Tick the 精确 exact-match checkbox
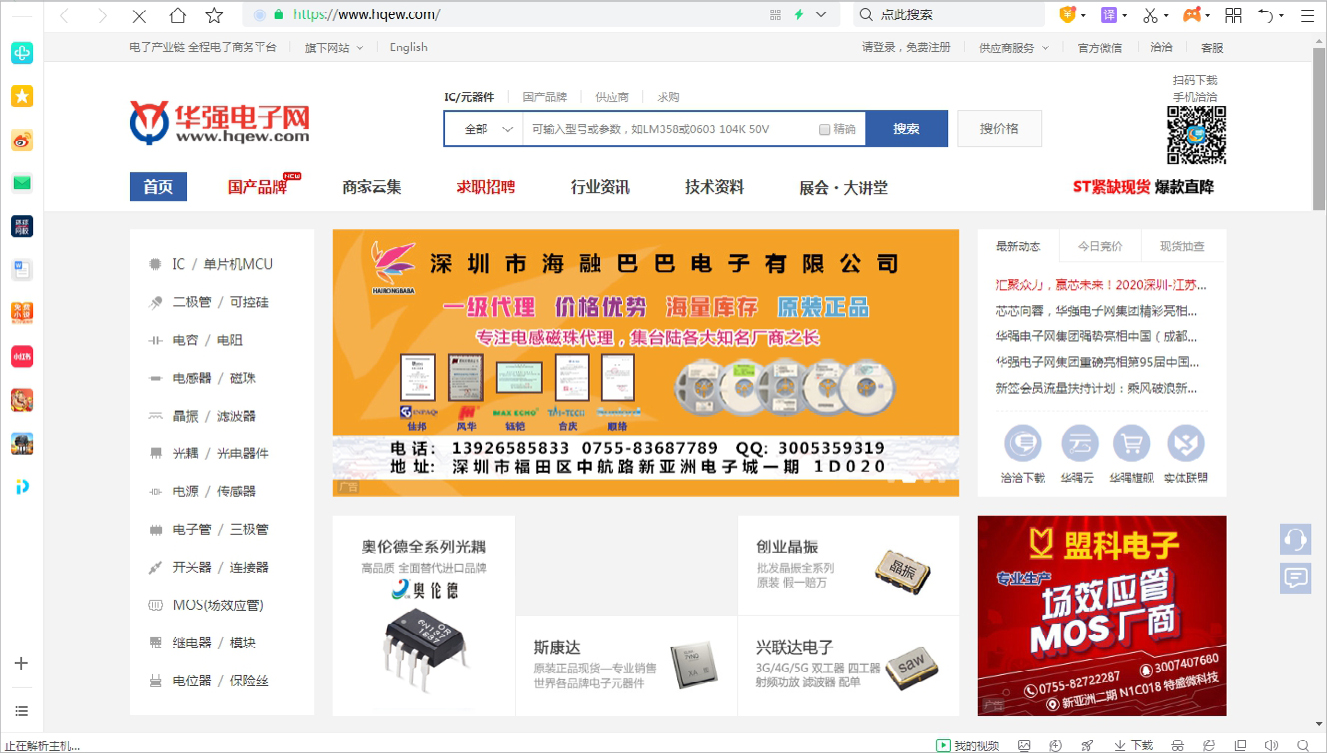 825,129
